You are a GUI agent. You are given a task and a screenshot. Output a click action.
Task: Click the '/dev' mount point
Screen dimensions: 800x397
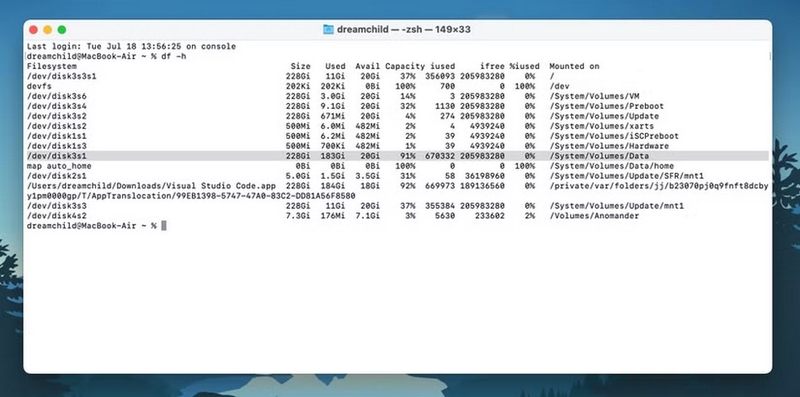click(559, 86)
